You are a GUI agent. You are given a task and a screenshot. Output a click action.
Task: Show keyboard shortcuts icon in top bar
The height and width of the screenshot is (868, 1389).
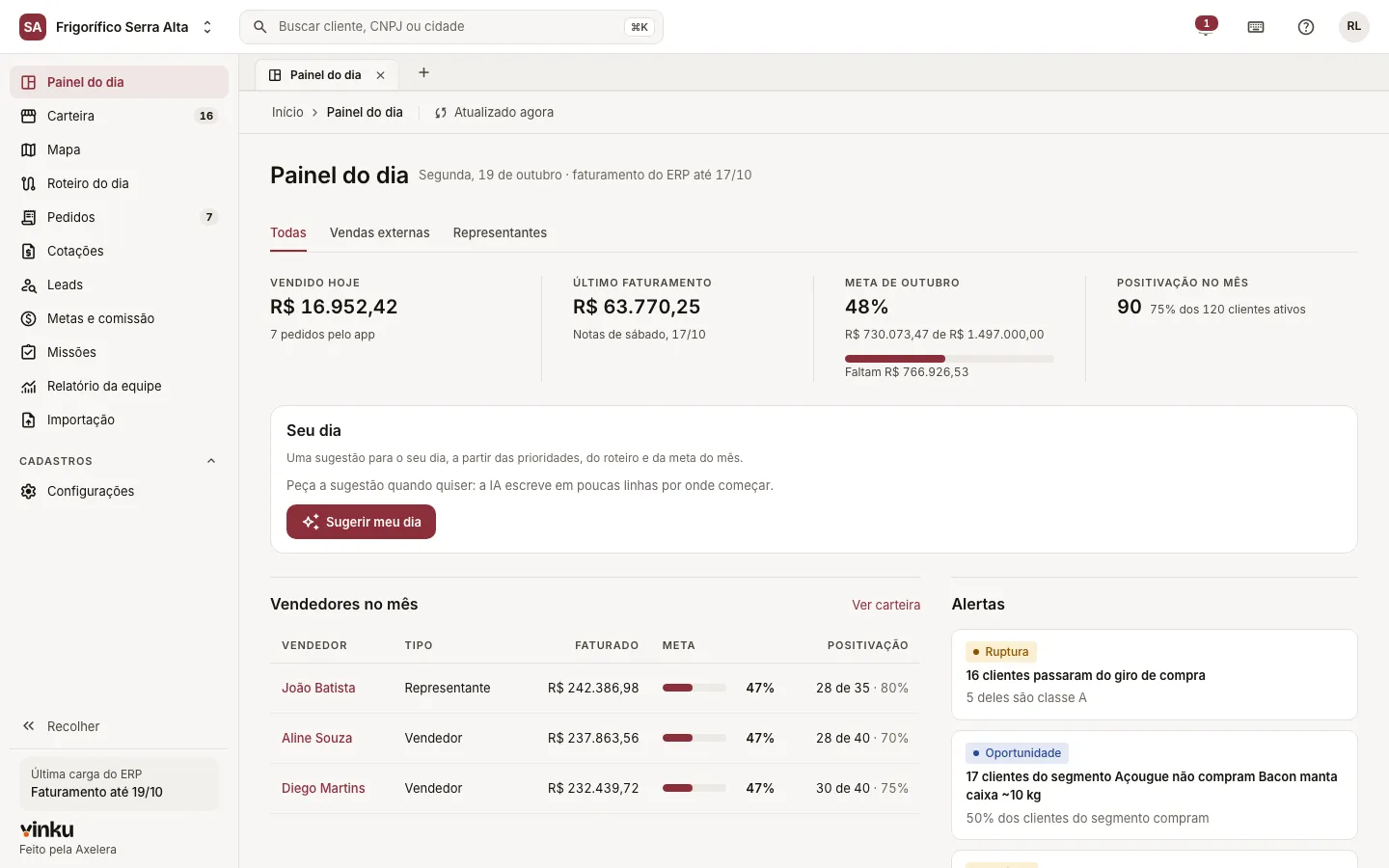[1256, 27]
